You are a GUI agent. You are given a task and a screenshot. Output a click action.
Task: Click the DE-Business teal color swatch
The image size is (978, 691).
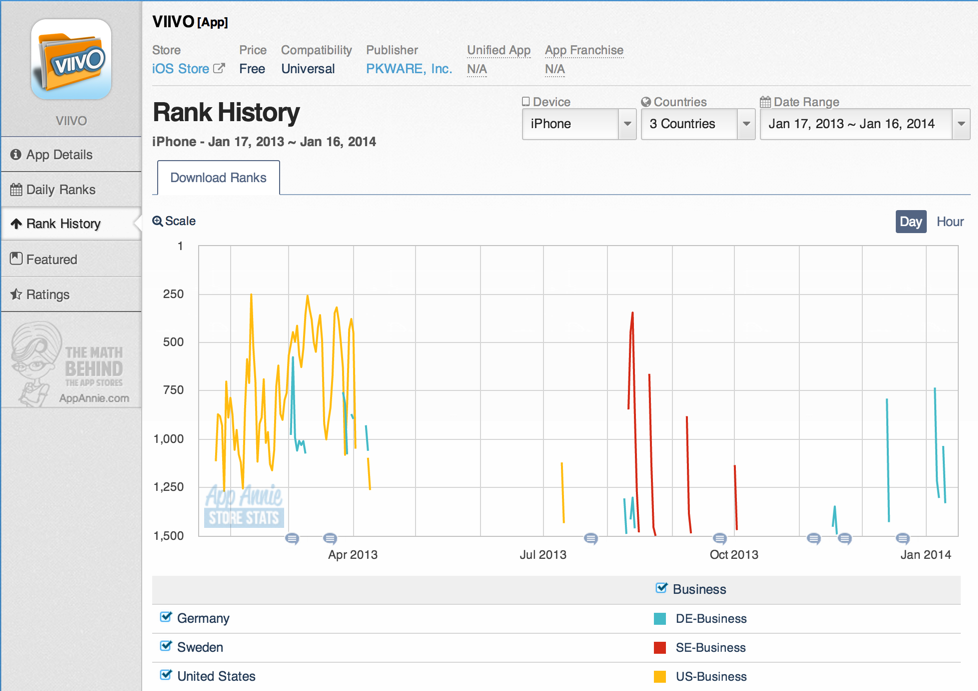660,619
